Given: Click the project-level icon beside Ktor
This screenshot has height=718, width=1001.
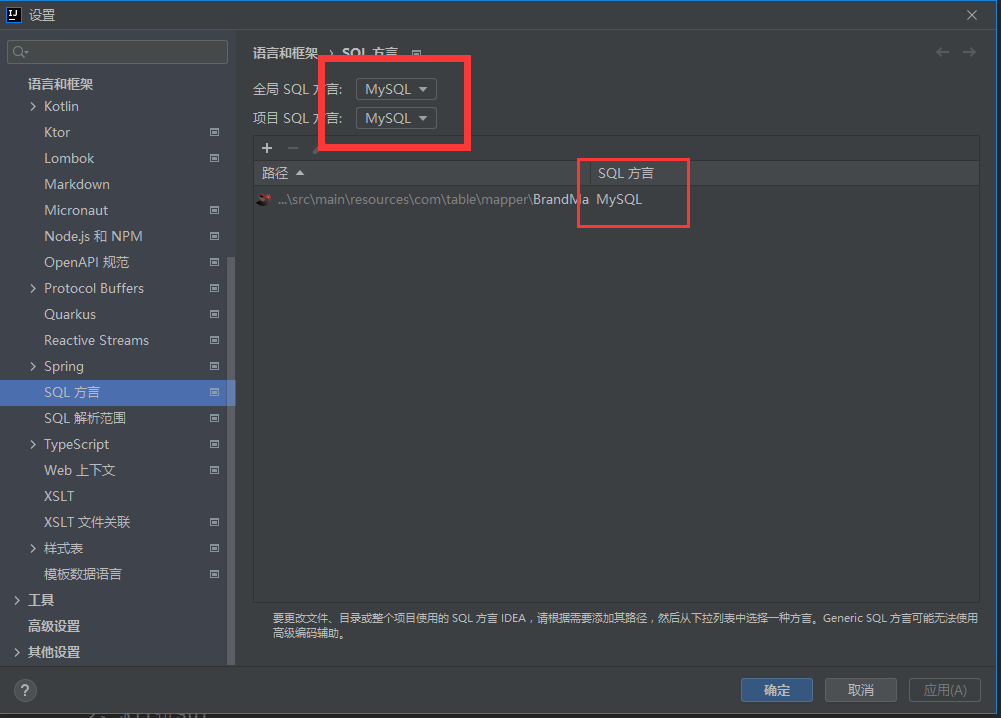Looking at the screenshot, I should (214, 132).
